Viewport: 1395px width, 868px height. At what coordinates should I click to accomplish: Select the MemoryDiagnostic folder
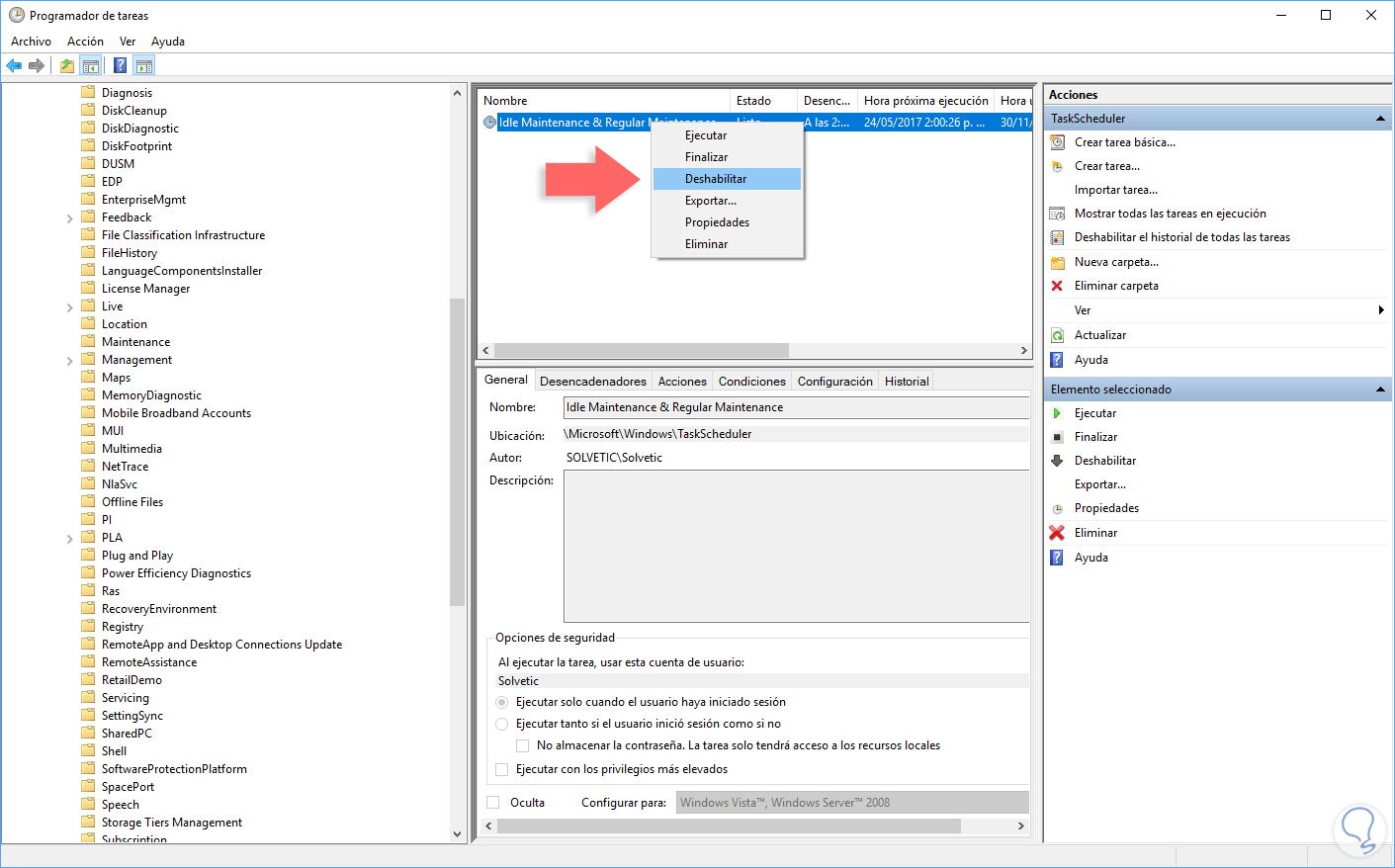151,395
